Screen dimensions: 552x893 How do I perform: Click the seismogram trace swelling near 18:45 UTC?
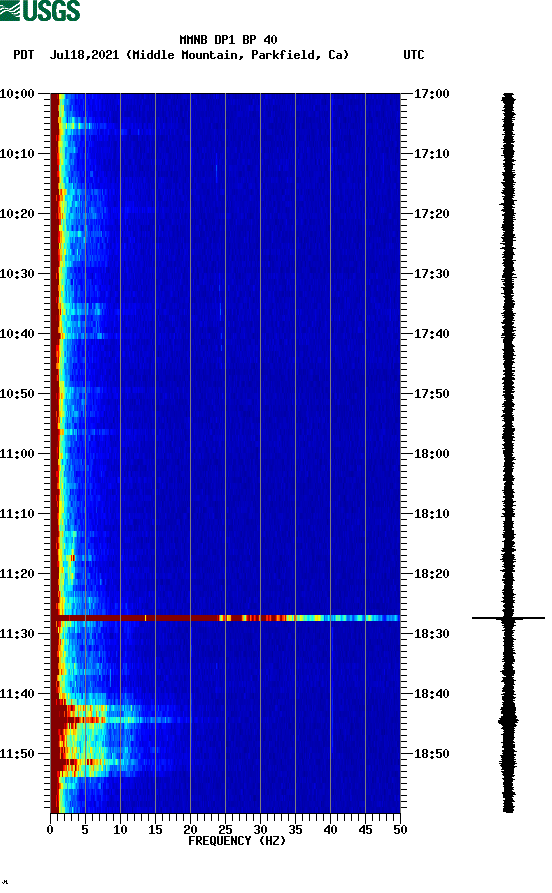pyautogui.click(x=508, y=720)
